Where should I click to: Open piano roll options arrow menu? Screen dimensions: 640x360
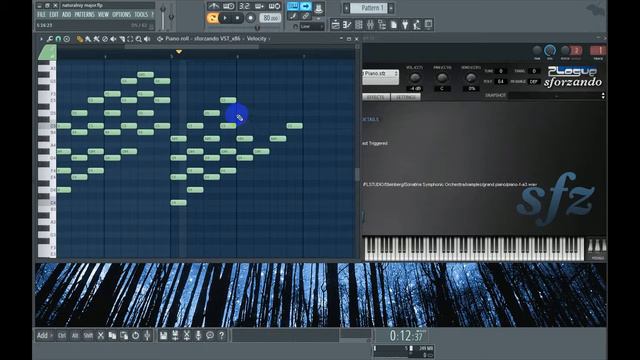(x=41, y=39)
